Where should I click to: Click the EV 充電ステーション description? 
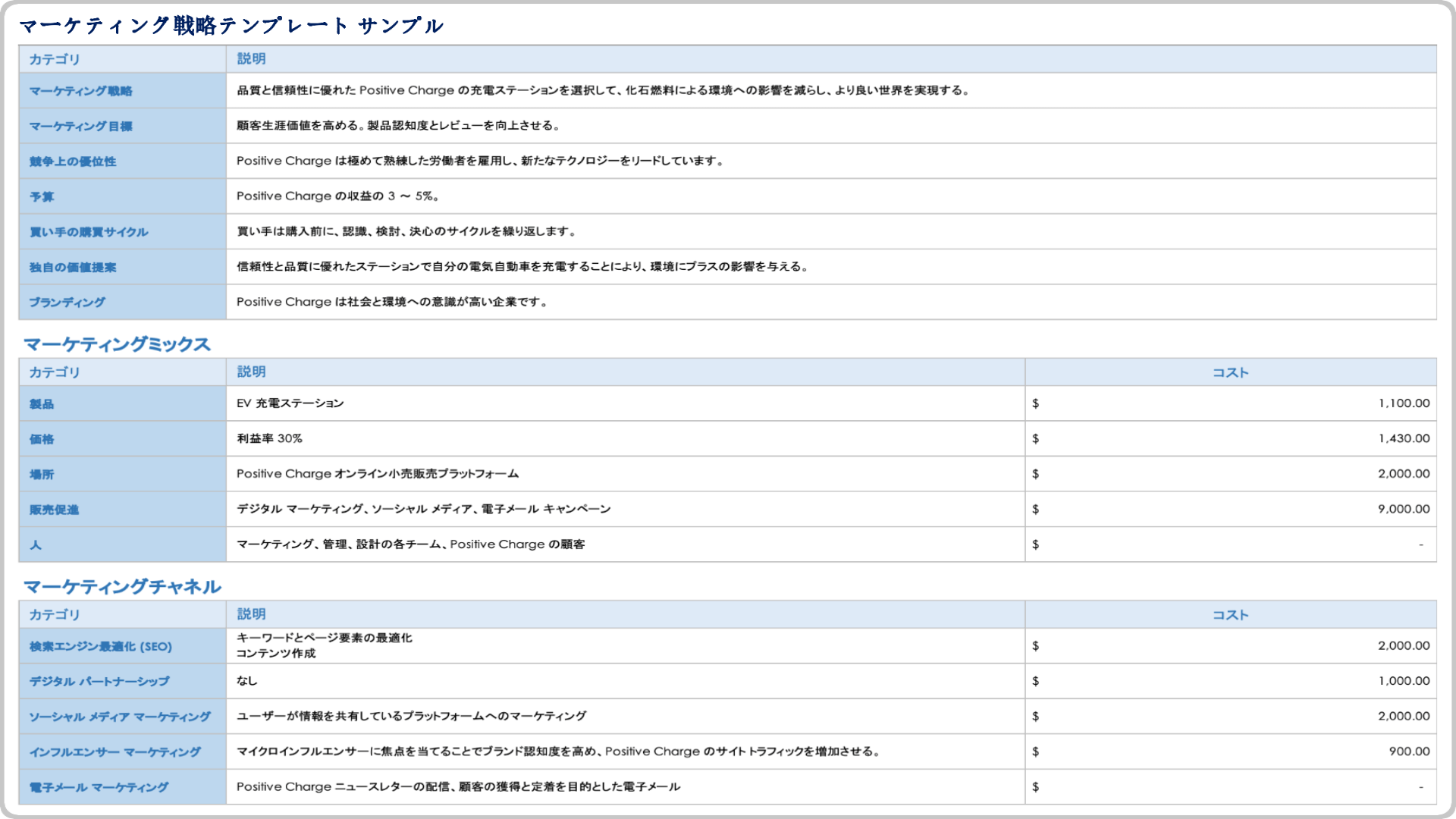pyautogui.click(x=290, y=403)
